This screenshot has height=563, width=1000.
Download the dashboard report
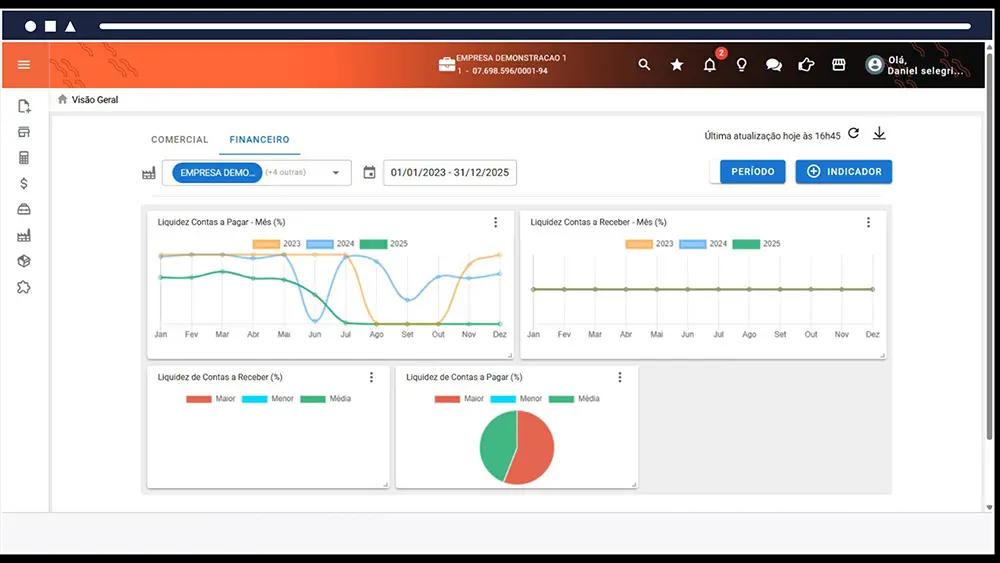coord(879,133)
